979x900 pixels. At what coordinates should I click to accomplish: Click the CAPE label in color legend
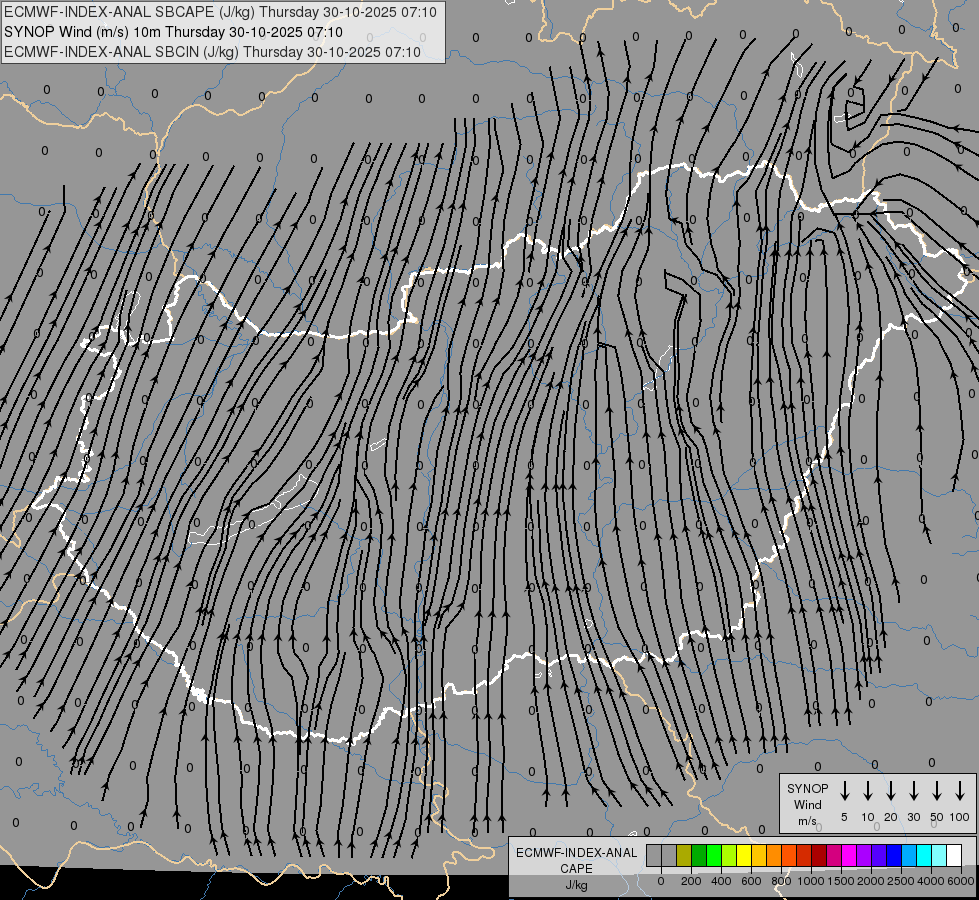click(x=576, y=869)
